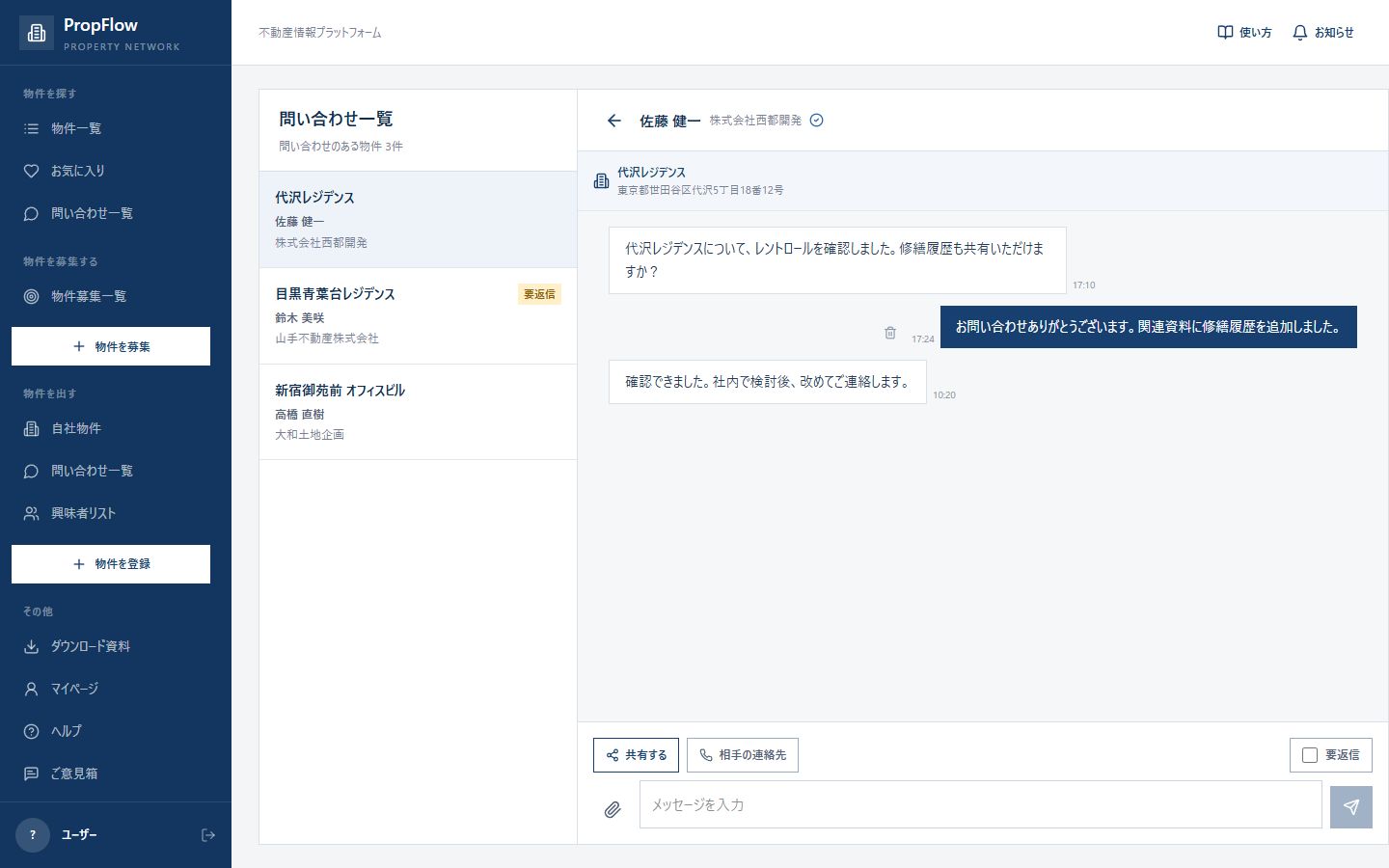The width and height of the screenshot is (1389, 868).
Task: Click the PropFlow building logo icon
Action: [37, 33]
